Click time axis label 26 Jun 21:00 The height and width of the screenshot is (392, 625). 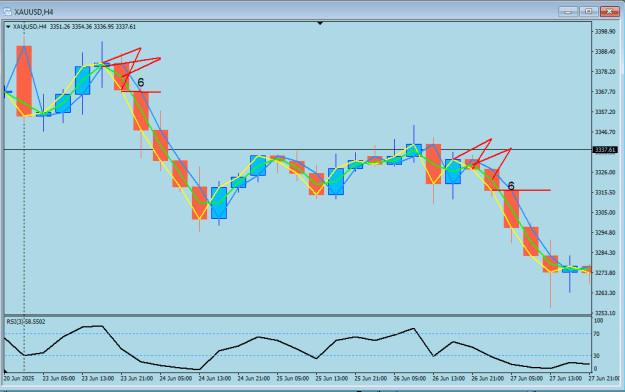point(488,378)
